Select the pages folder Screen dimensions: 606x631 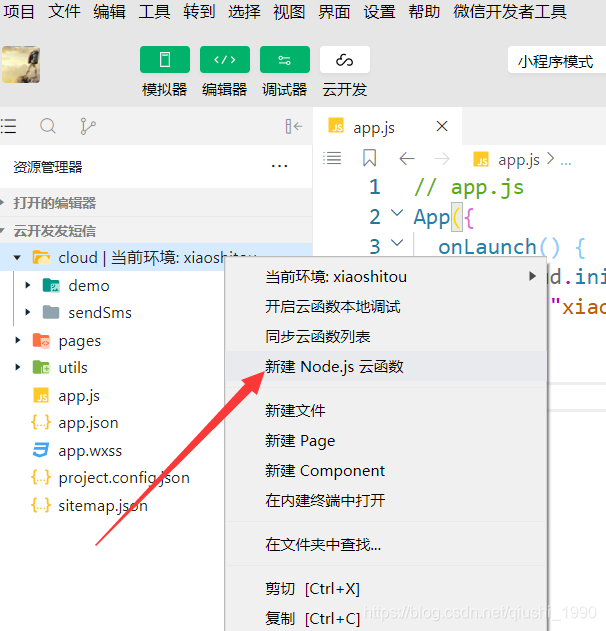coord(79,341)
